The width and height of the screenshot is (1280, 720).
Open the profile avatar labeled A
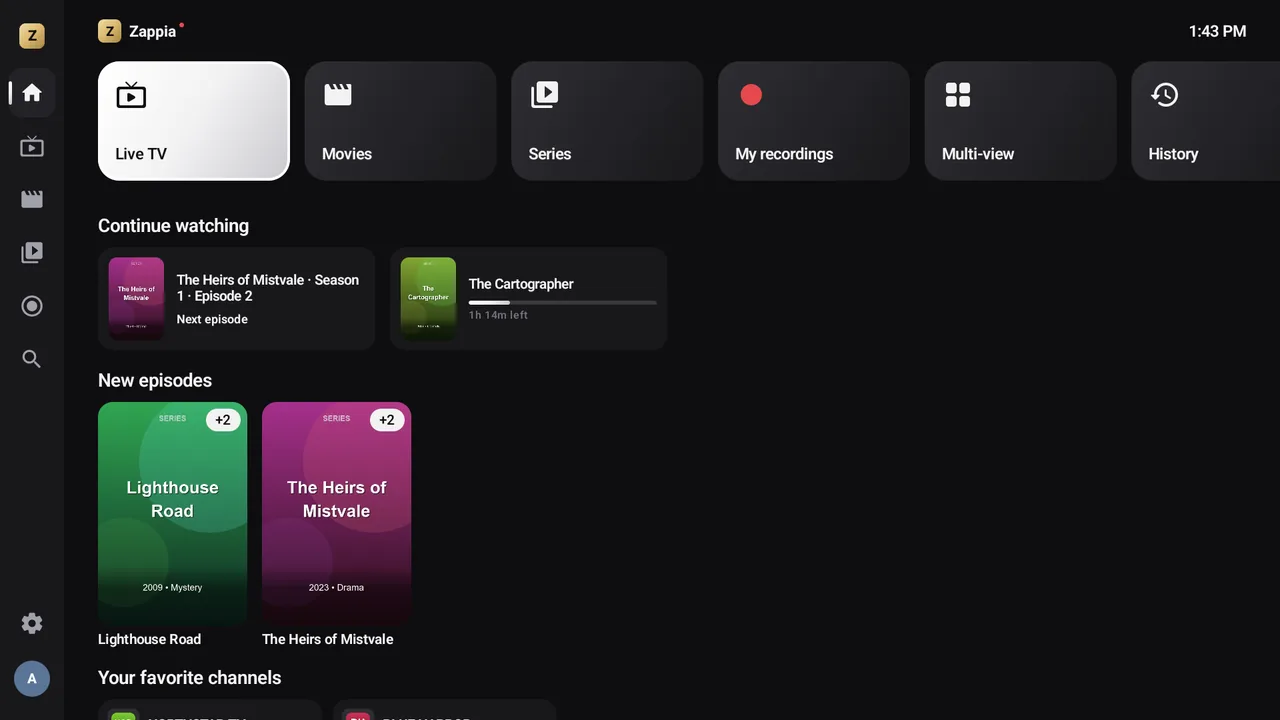[x=32, y=679]
